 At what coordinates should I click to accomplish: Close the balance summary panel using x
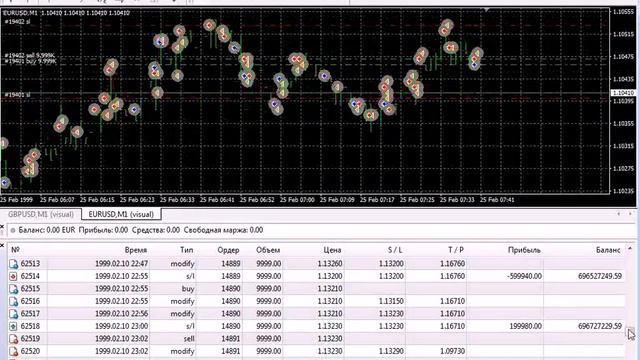point(2,226)
